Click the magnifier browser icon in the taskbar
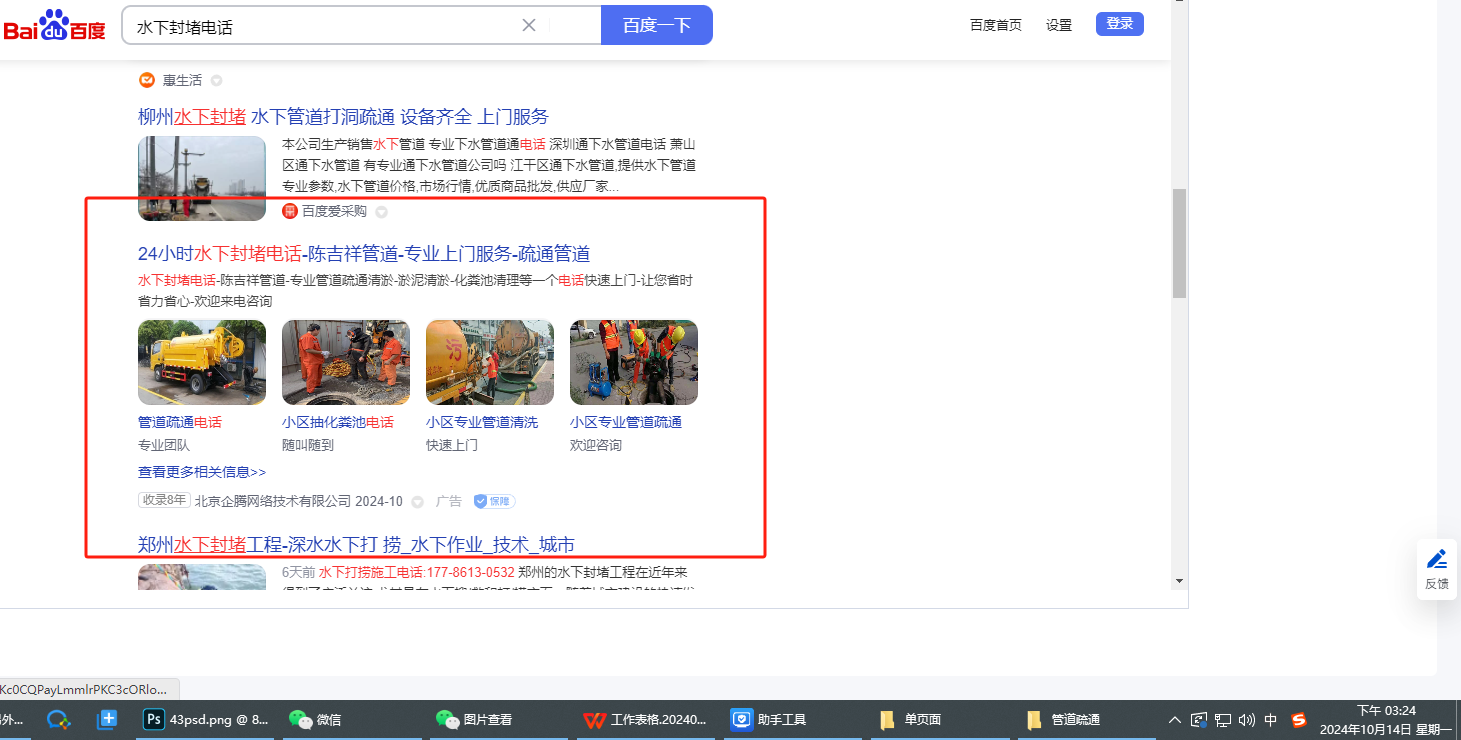Image resolution: width=1461 pixels, height=740 pixels. click(x=59, y=719)
